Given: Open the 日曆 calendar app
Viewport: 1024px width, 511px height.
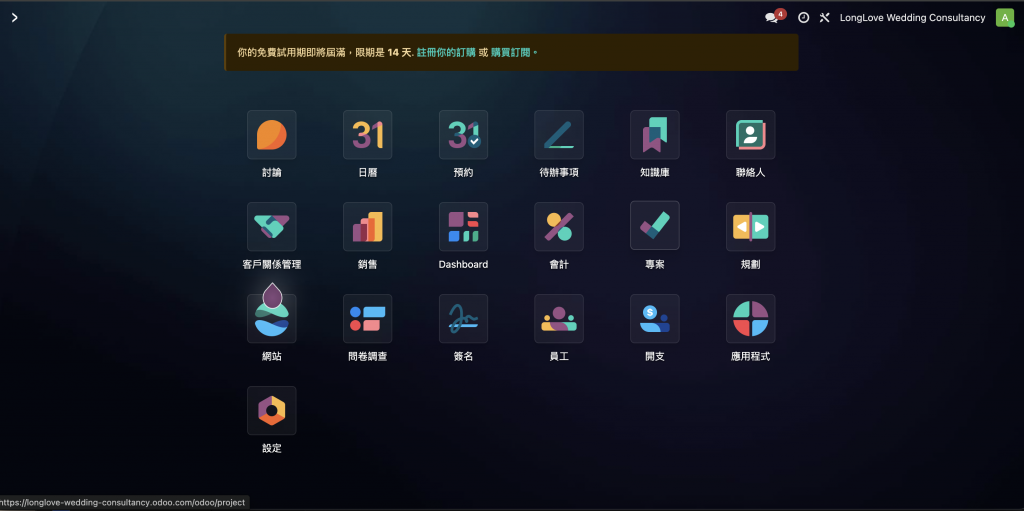Looking at the screenshot, I should point(368,135).
